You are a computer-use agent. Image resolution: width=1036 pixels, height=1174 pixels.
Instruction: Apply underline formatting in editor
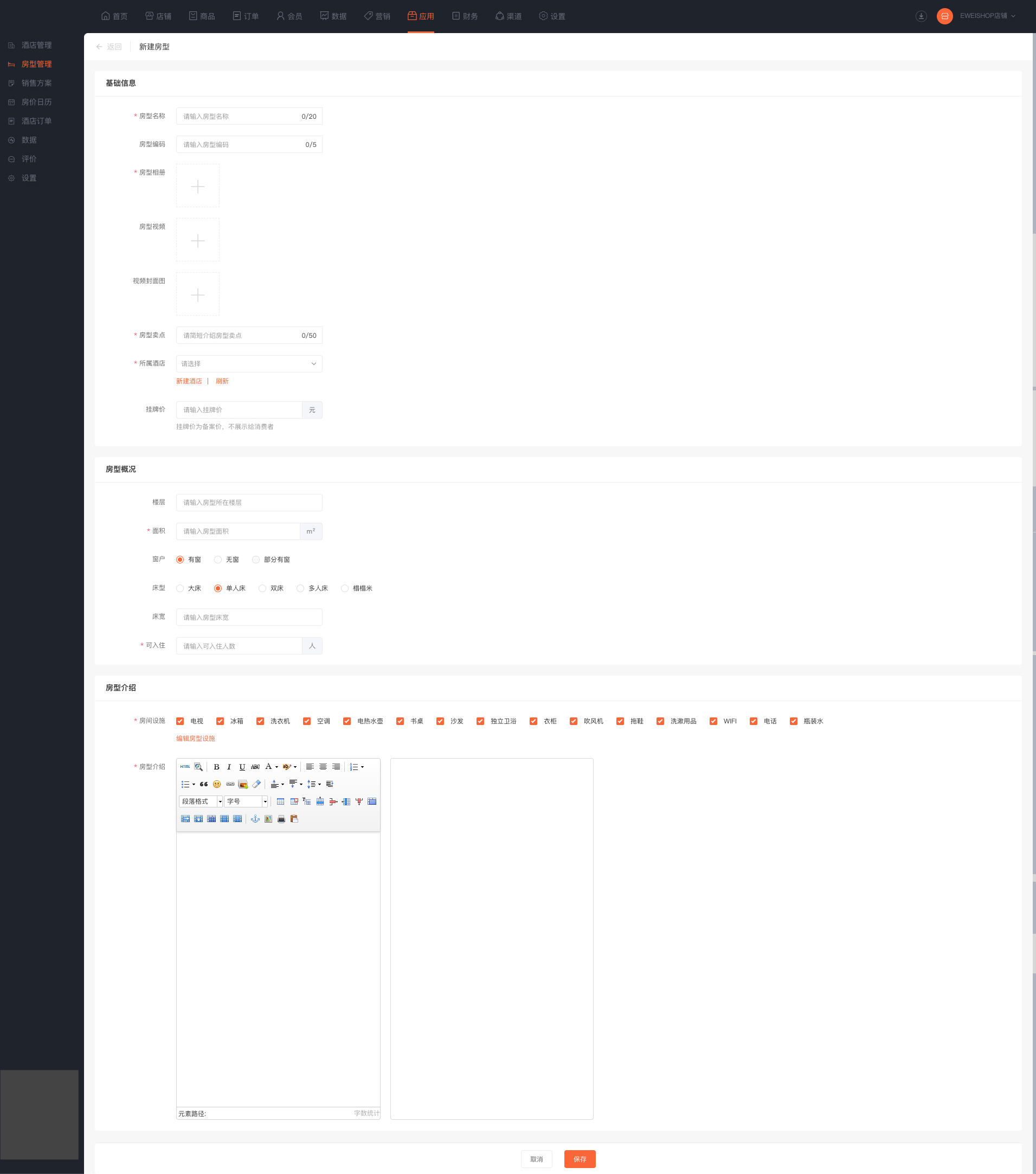click(242, 767)
